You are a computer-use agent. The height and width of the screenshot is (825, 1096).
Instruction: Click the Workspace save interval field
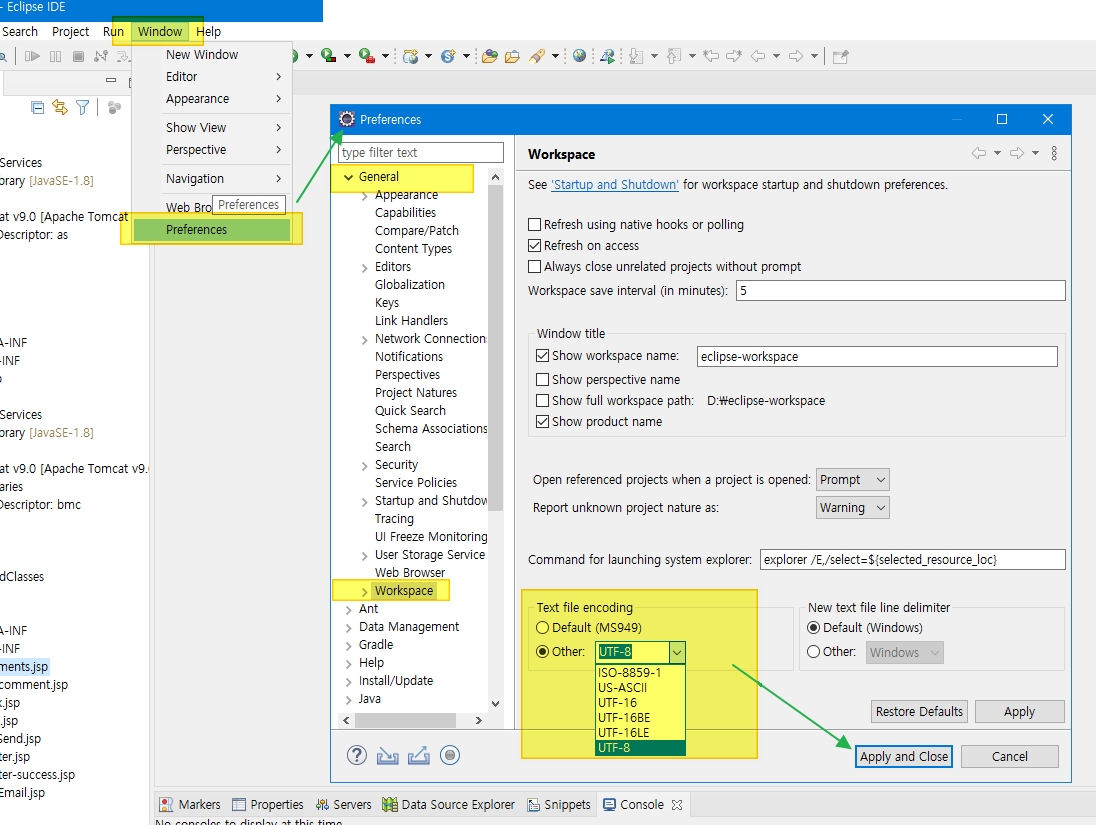pyautogui.click(x=900, y=291)
